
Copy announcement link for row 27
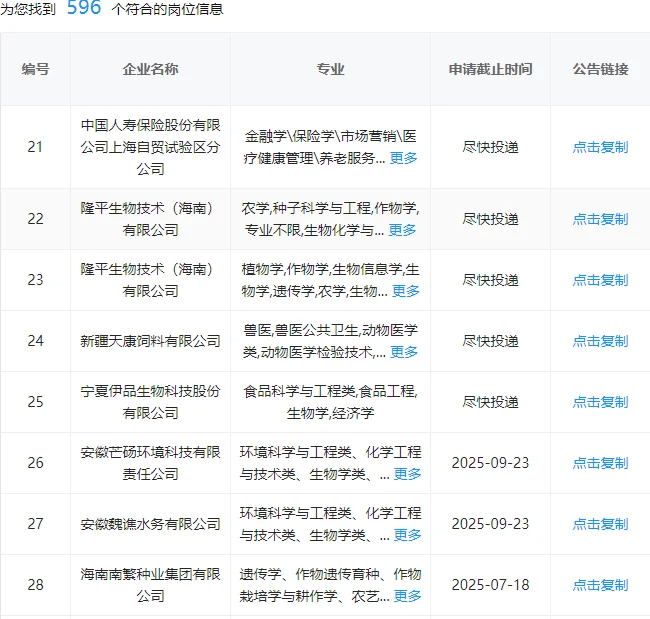click(600, 524)
